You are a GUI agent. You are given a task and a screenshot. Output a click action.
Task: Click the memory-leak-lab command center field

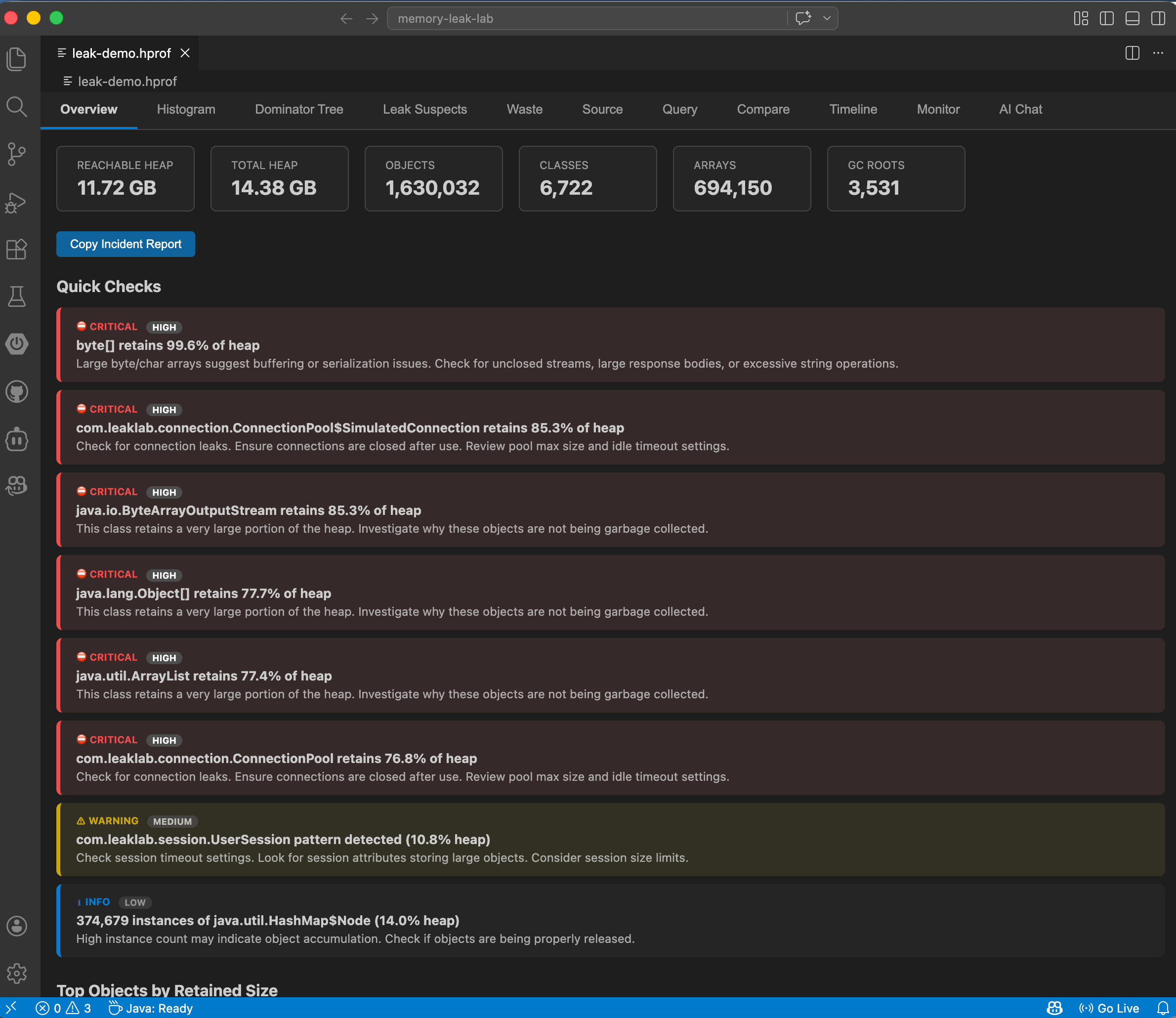click(585, 19)
